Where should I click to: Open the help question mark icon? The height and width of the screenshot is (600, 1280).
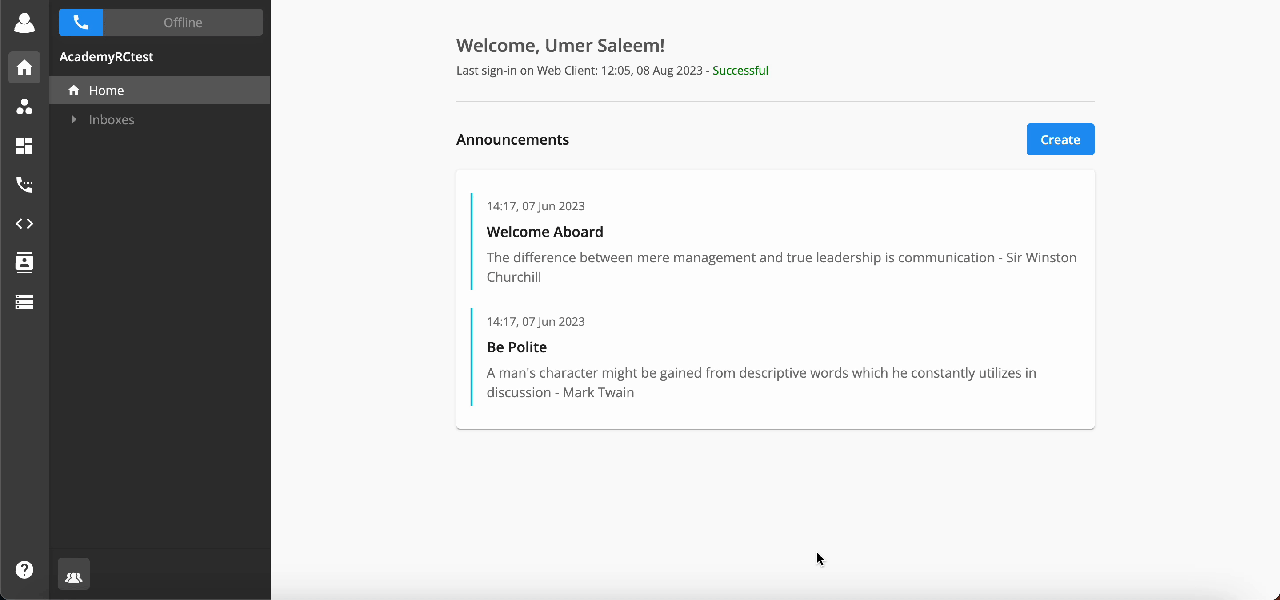(24, 570)
